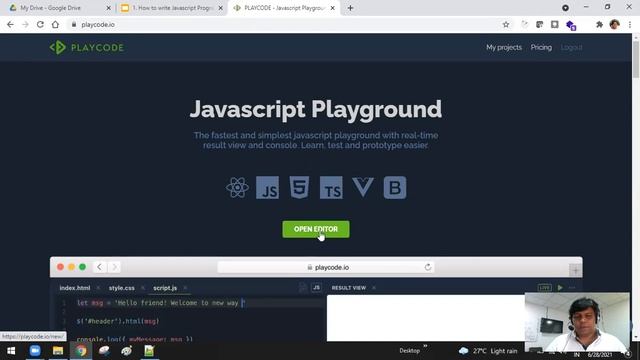Click the Vue V icon
This screenshot has height=360, width=640.
click(363, 188)
